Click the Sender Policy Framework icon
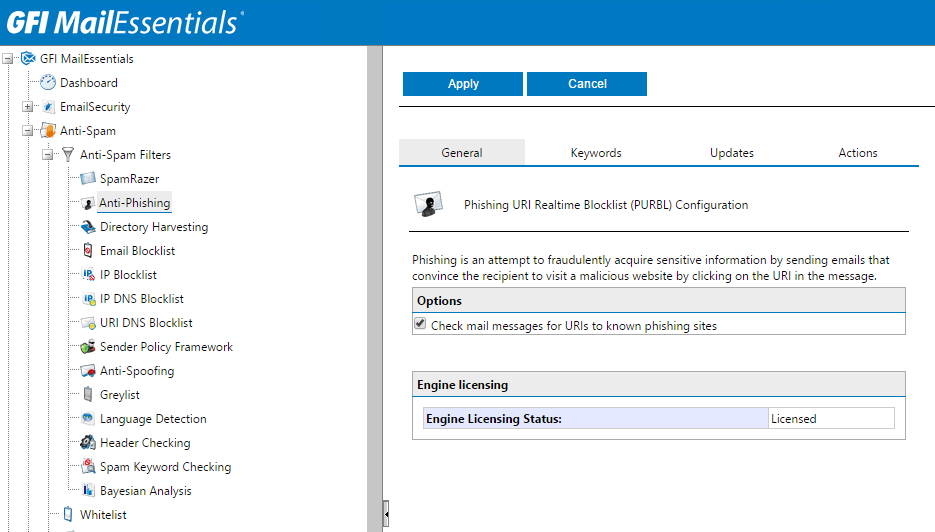 88,347
